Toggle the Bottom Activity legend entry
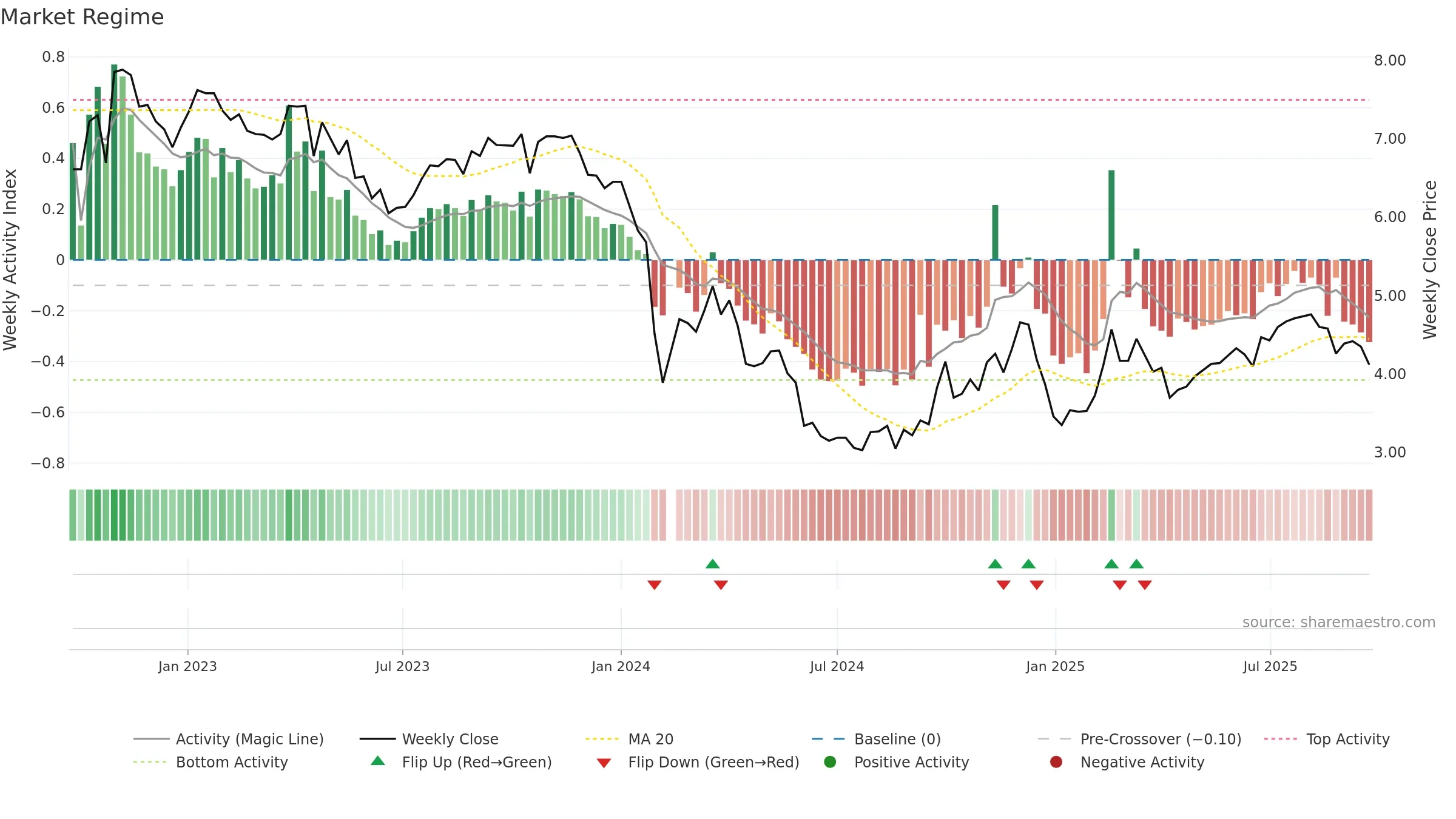Screen dimensions: 1456x819 pyautogui.click(x=211, y=762)
